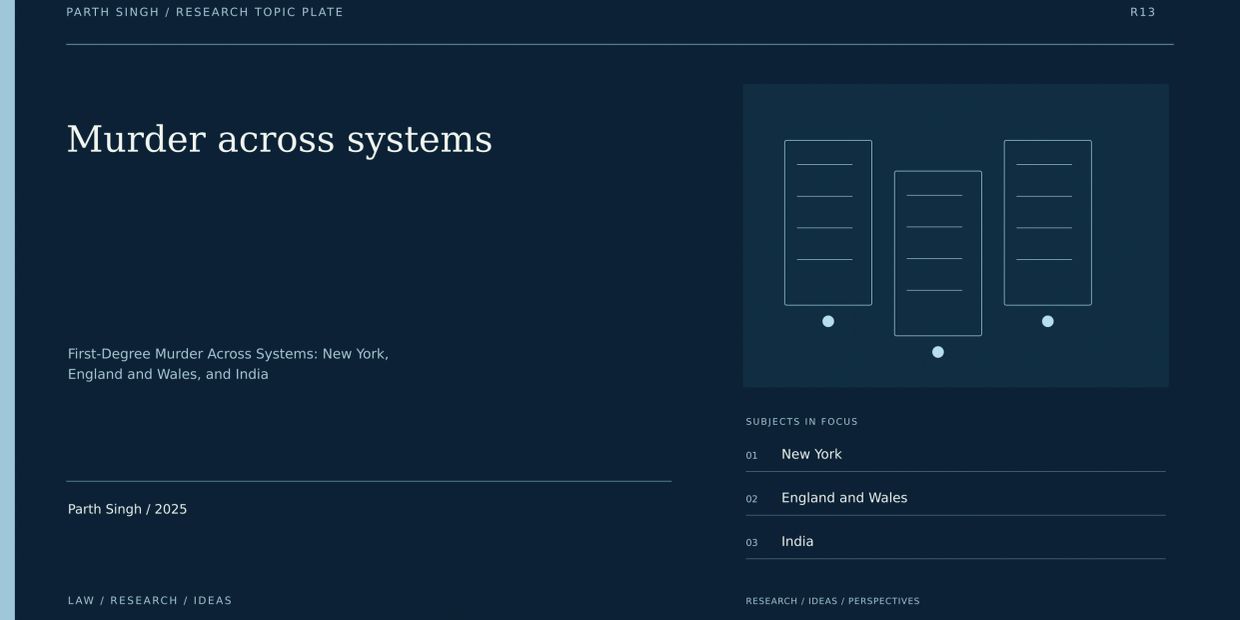Click the '02' index number

[752, 499]
